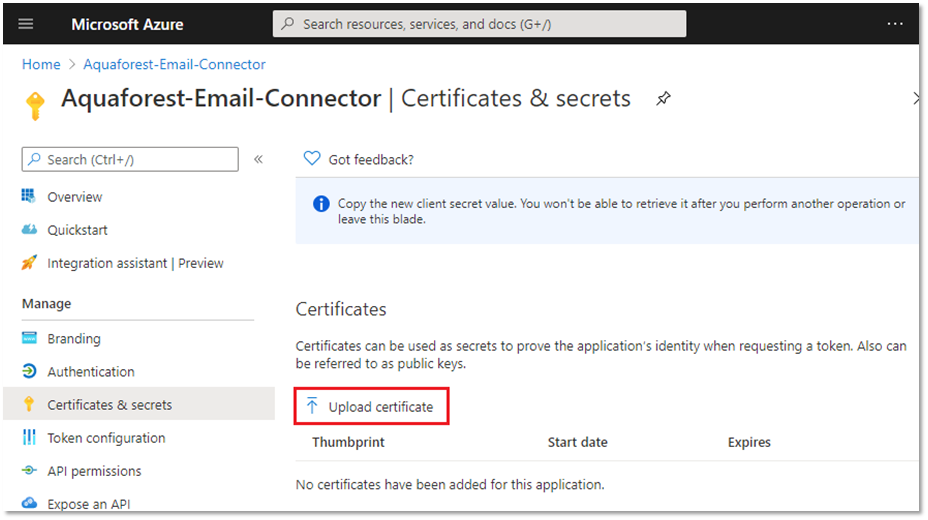The image size is (928, 520).
Task: Click Aquaforest-Email-Connector breadcrumb link
Action: tap(174, 64)
